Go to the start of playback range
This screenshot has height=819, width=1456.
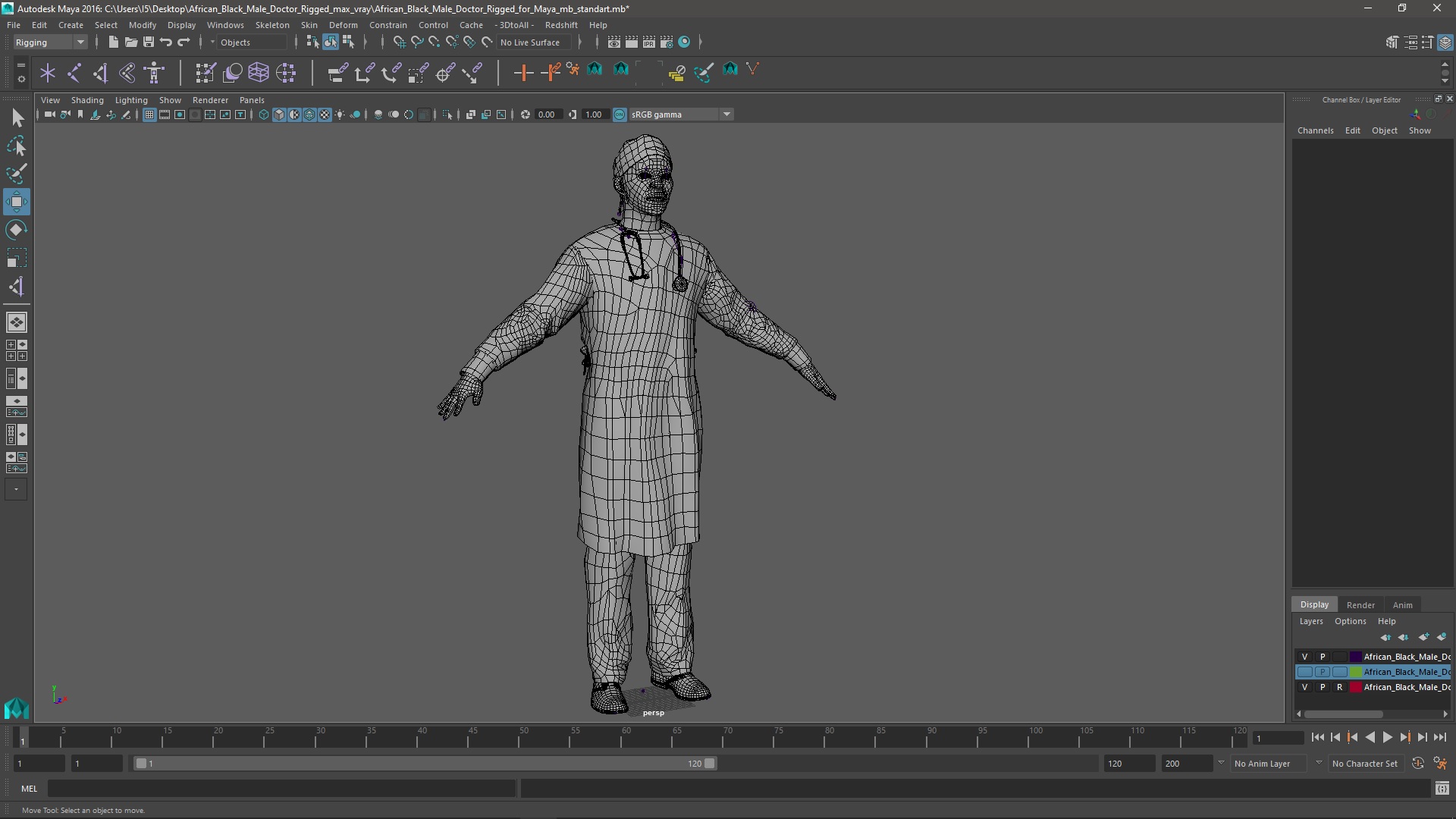pyautogui.click(x=1317, y=737)
